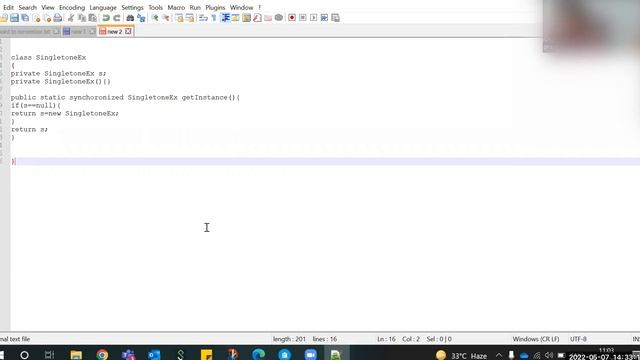640x360 pixels.
Task: Expand hidden system tray icons chevron
Action: [499, 356]
